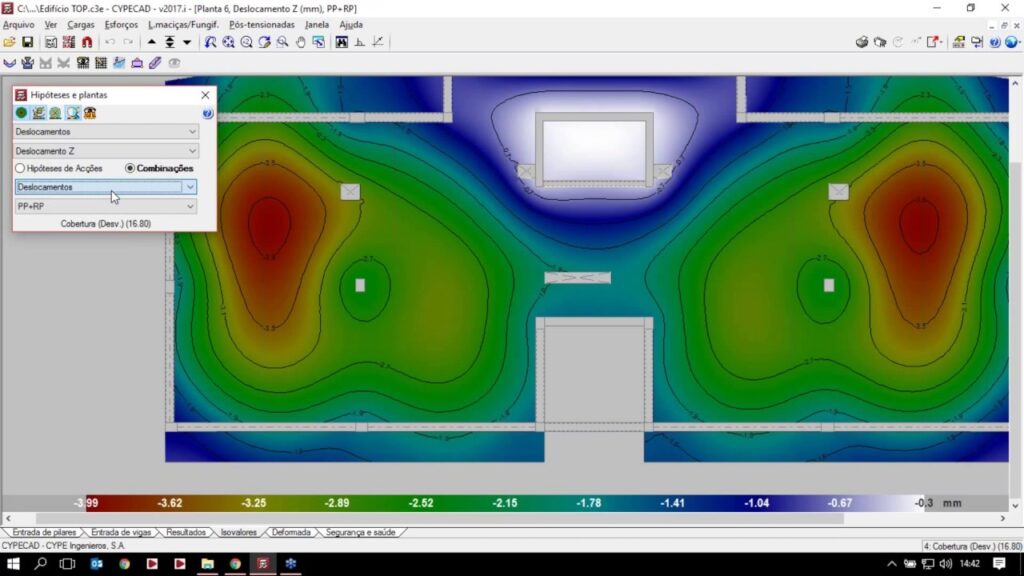Click the blue help icon in Hipóteses panel

pos(207,113)
